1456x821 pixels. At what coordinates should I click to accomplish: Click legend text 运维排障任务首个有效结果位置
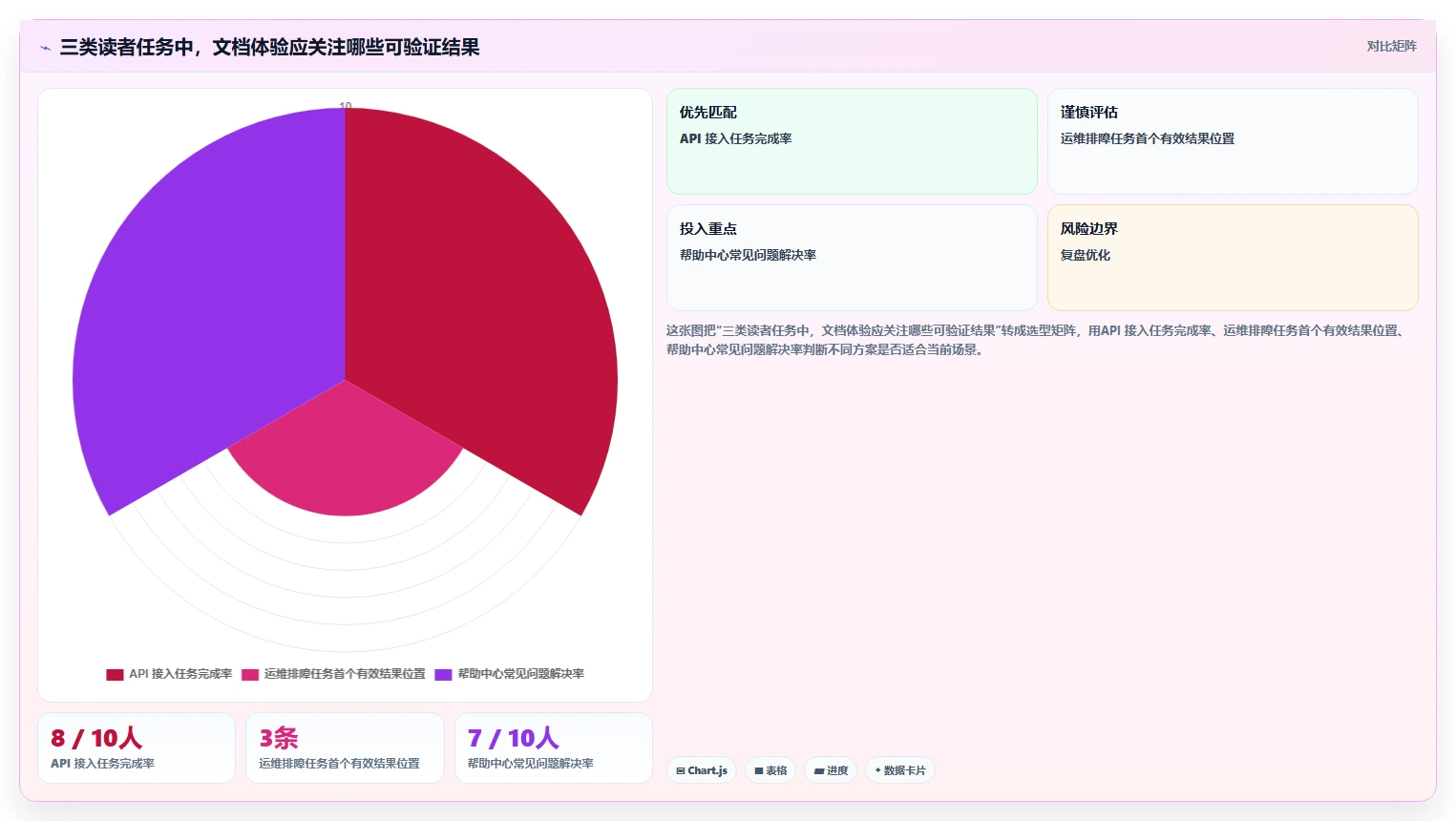(x=345, y=674)
